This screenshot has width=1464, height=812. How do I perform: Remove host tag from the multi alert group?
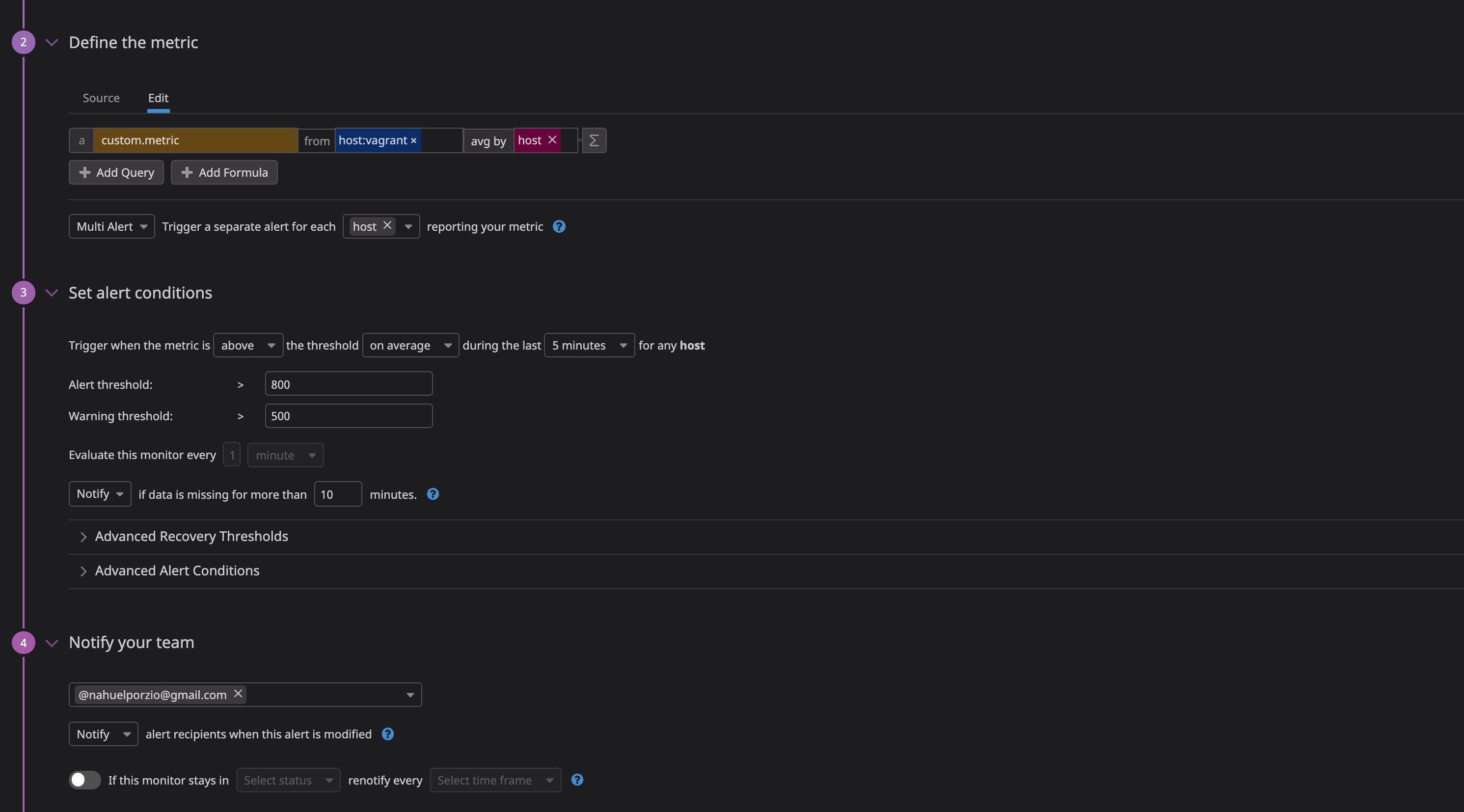pos(387,226)
